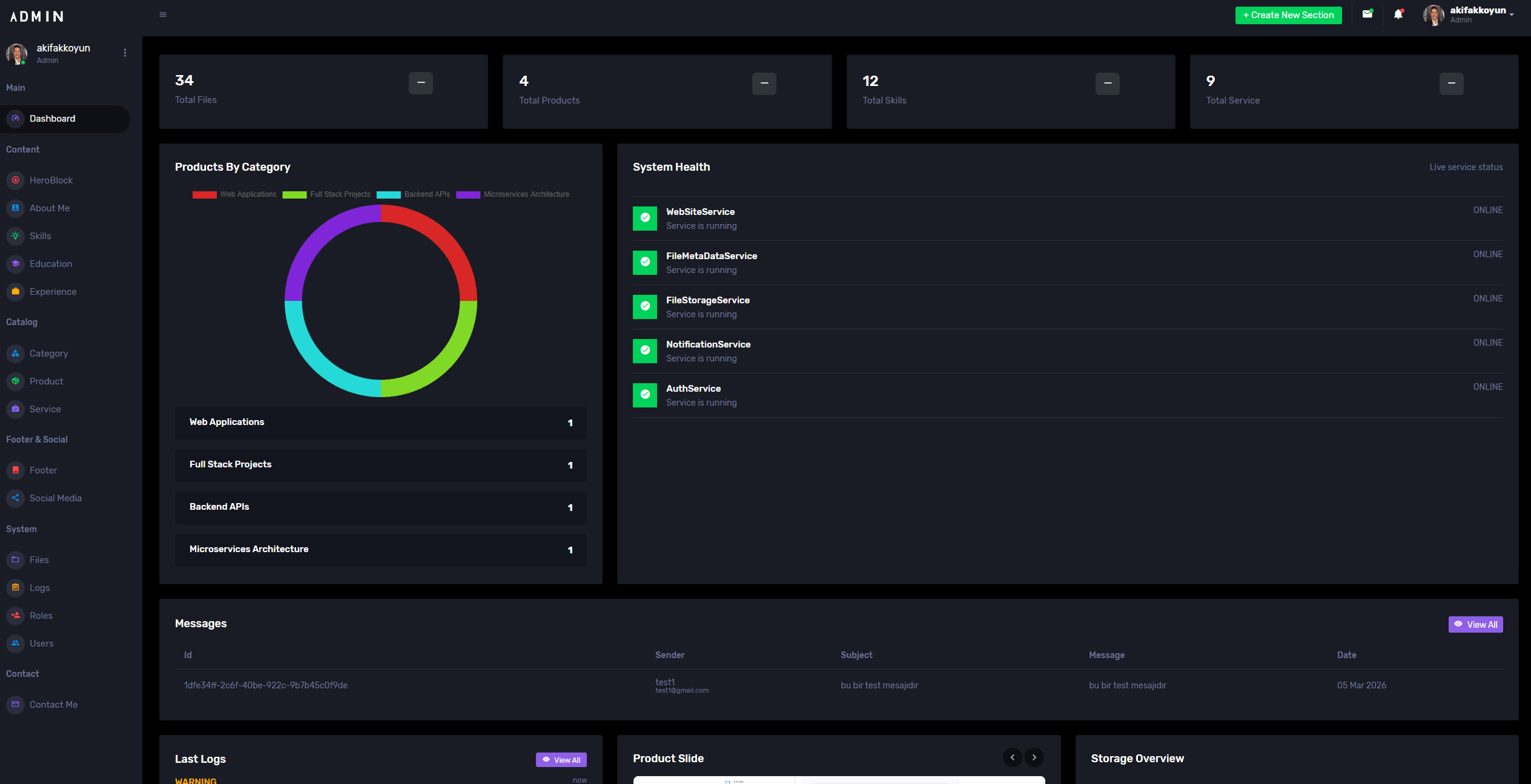
Task: Click View All in the Messages panel
Action: pos(1475,624)
